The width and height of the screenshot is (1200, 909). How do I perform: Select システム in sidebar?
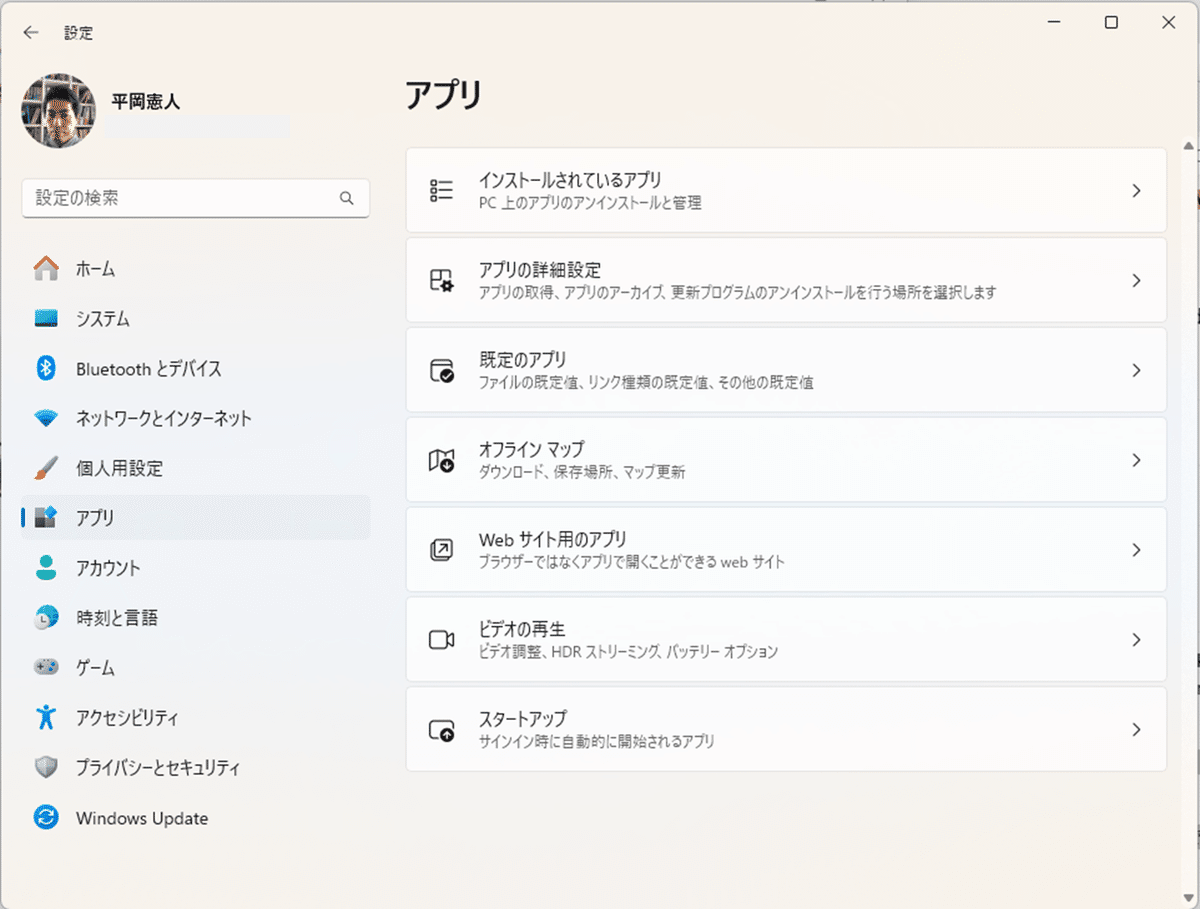[x=195, y=319]
